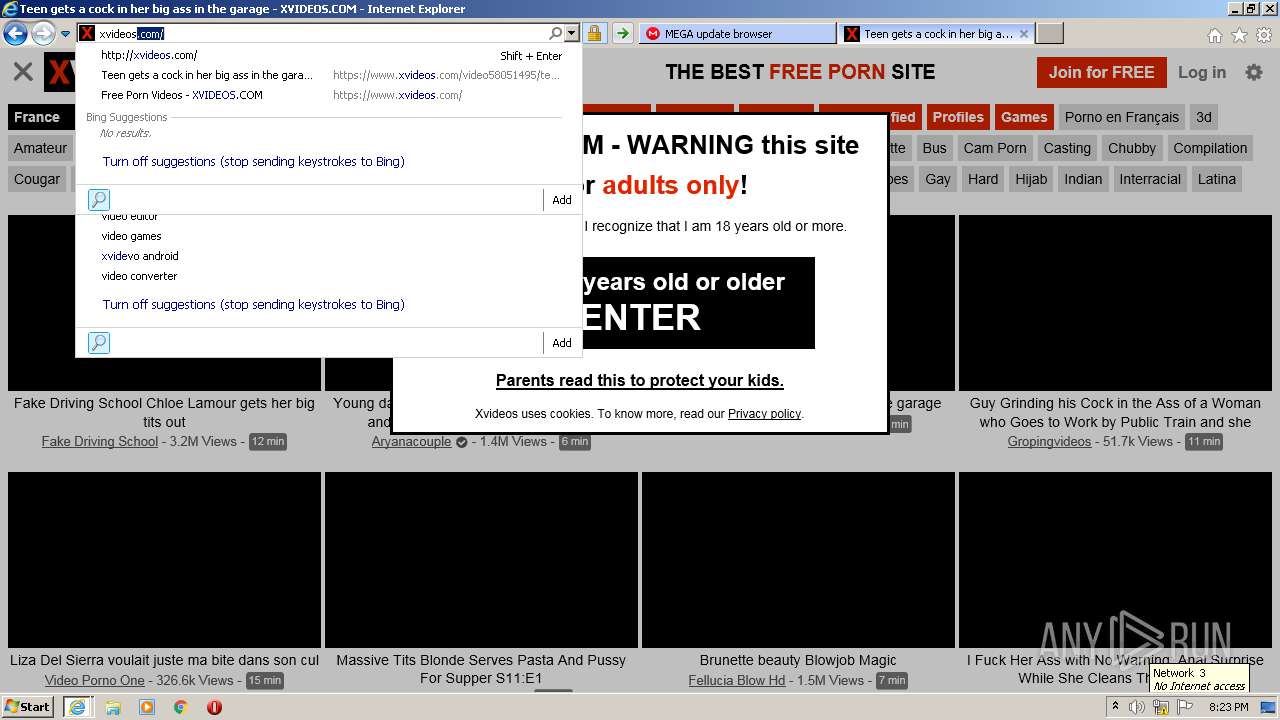Choose the 'Free Porn Videos - XVIDEOS.COM' history entry

[x=329, y=95]
